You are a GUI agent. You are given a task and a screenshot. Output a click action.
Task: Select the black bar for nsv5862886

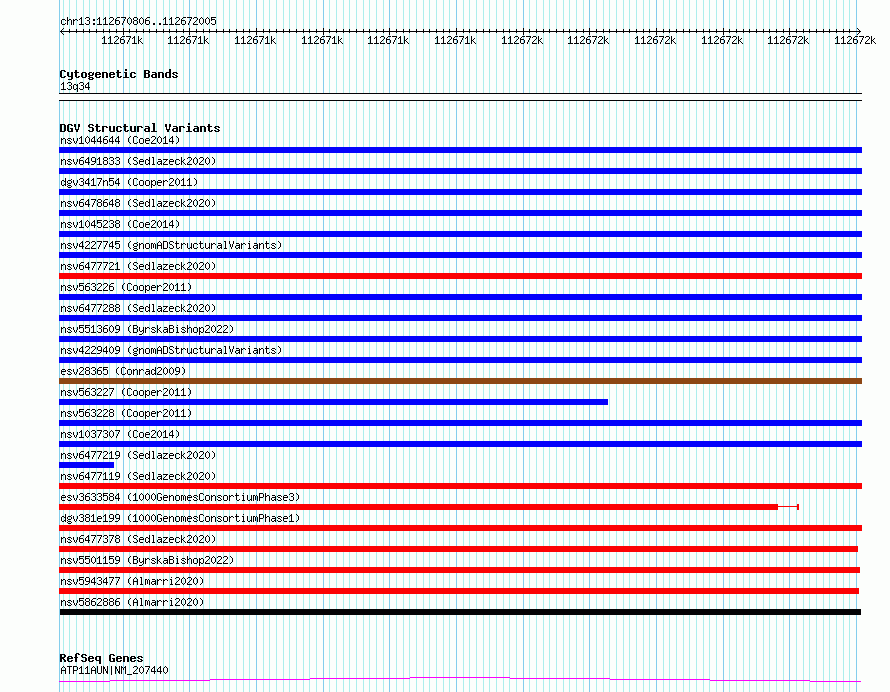click(460, 612)
